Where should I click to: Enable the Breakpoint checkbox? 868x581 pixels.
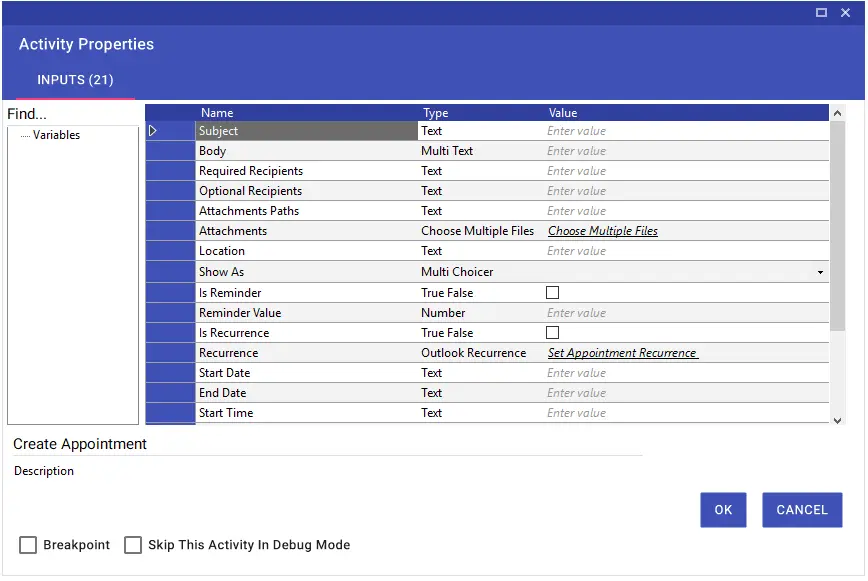point(28,546)
